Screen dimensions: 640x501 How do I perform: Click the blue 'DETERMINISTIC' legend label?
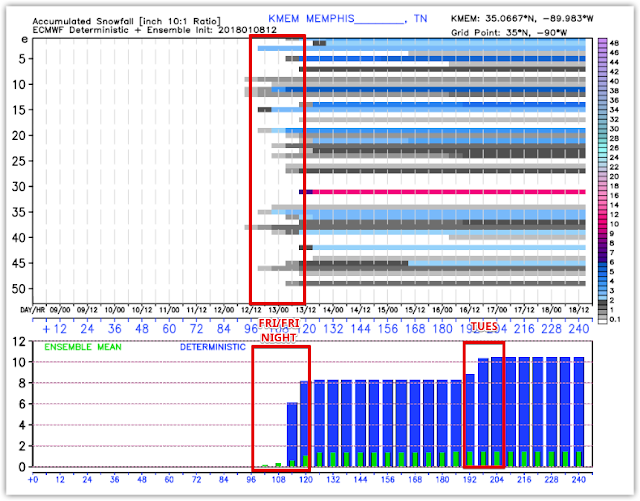tap(213, 347)
